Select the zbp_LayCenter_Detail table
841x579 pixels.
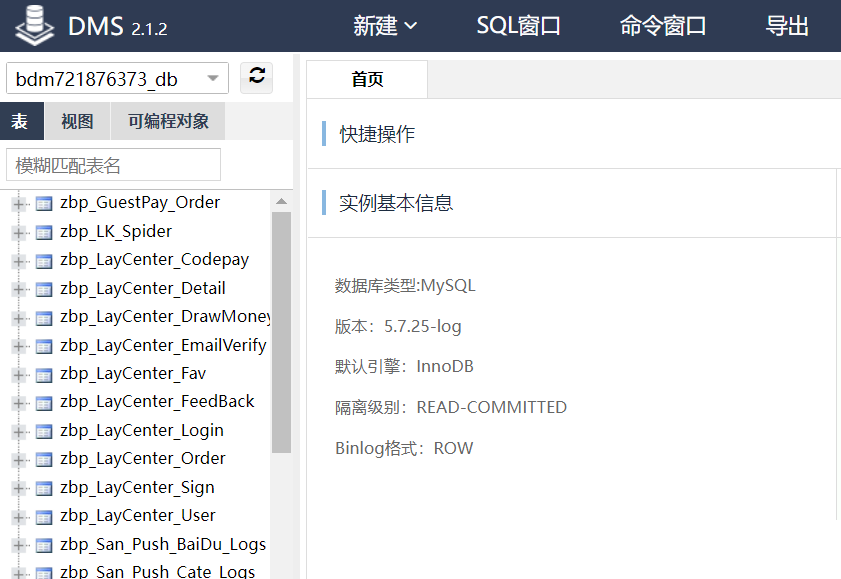point(143,288)
